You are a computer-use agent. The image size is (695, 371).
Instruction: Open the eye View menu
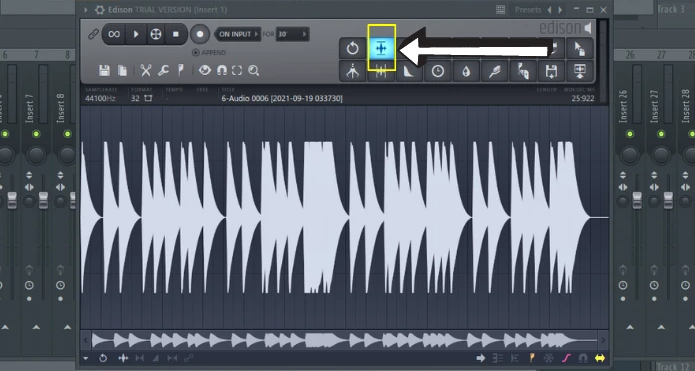(204, 70)
